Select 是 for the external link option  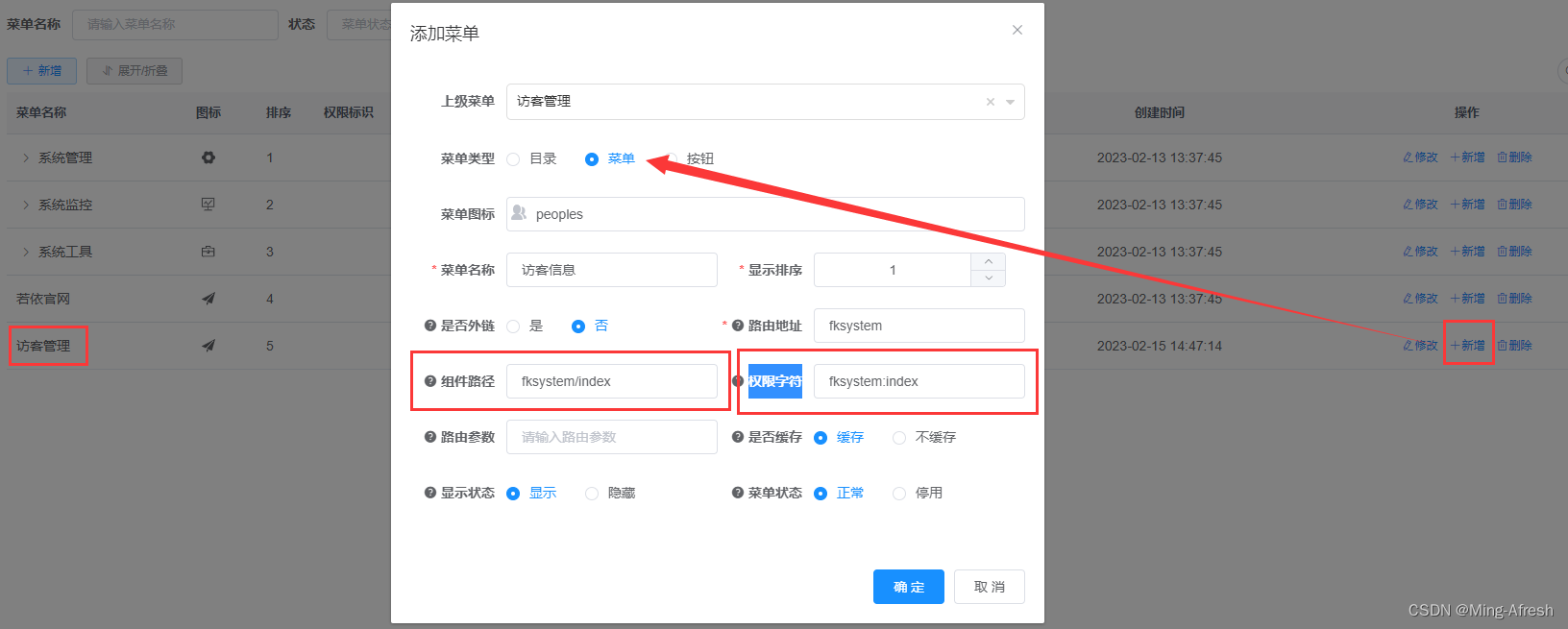514,327
